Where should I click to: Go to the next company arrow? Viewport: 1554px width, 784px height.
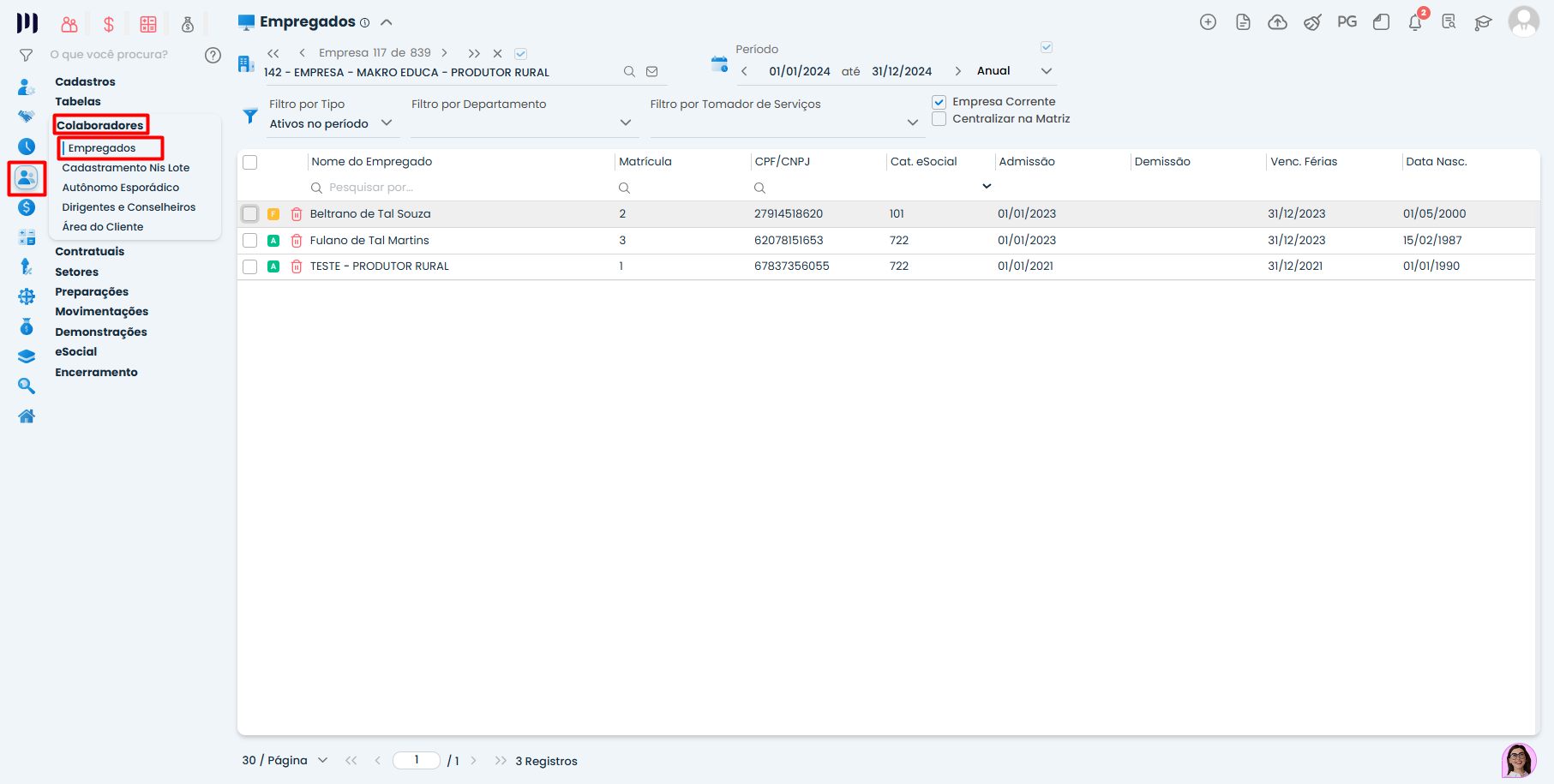[444, 53]
